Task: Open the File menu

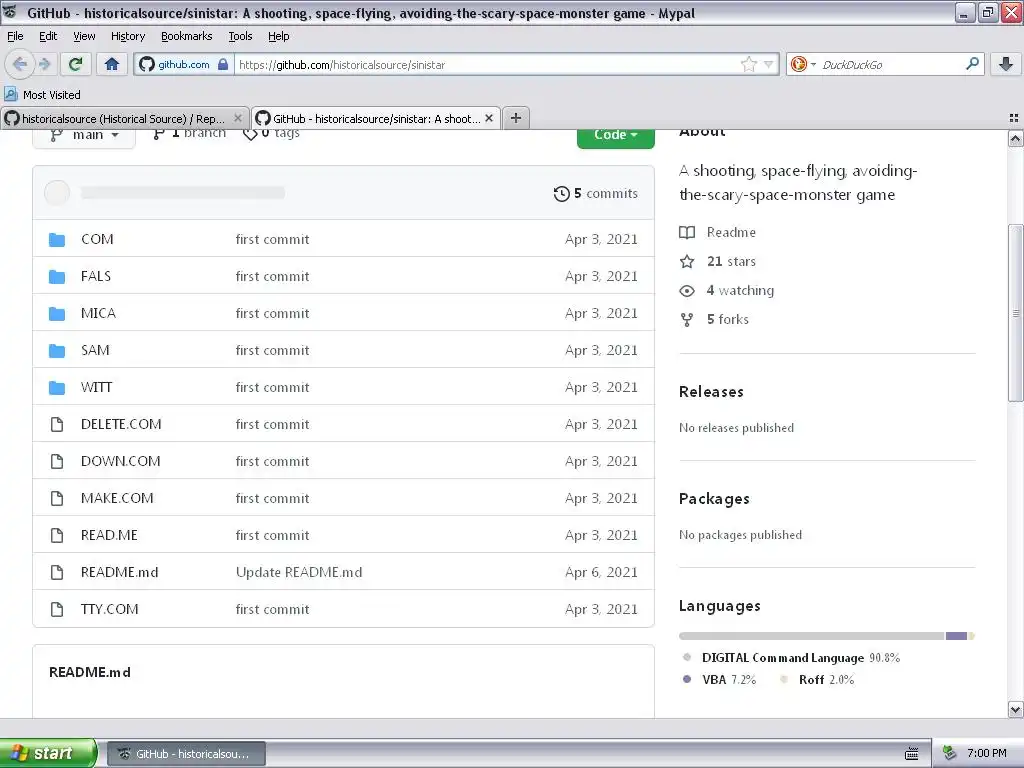Action: [15, 36]
